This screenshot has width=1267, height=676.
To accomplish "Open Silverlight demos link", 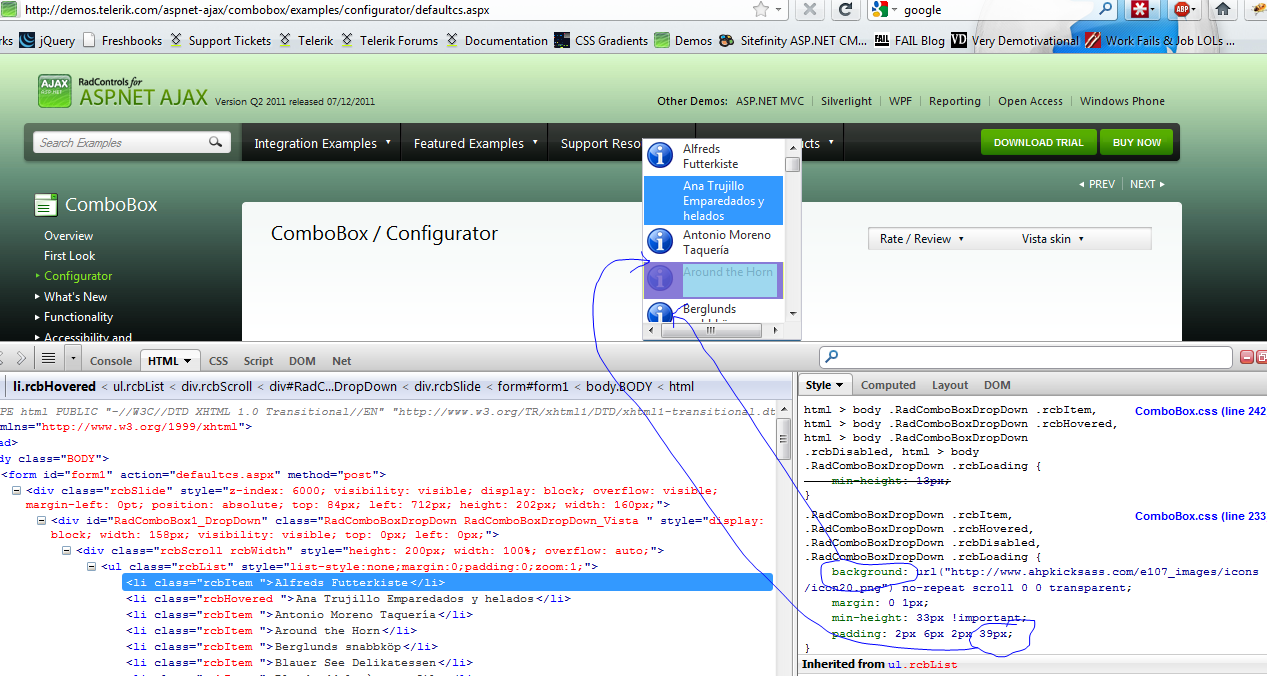I will click(x=846, y=101).
